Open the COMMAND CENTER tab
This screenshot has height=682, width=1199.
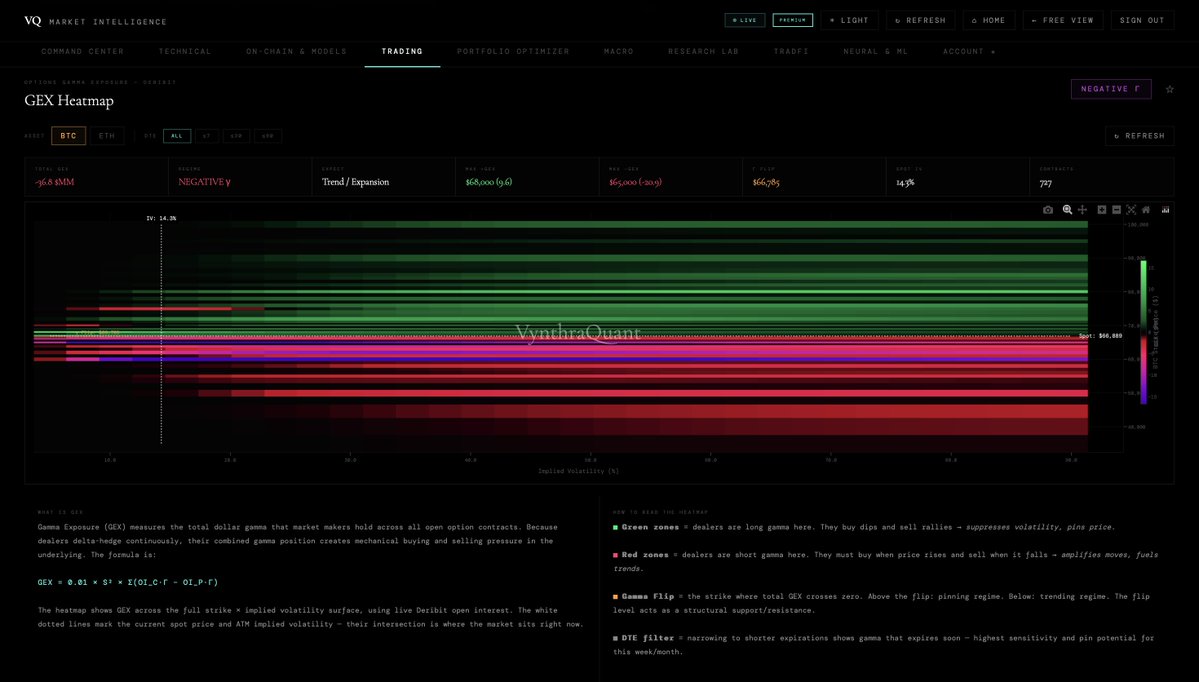click(x=83, y=51)
